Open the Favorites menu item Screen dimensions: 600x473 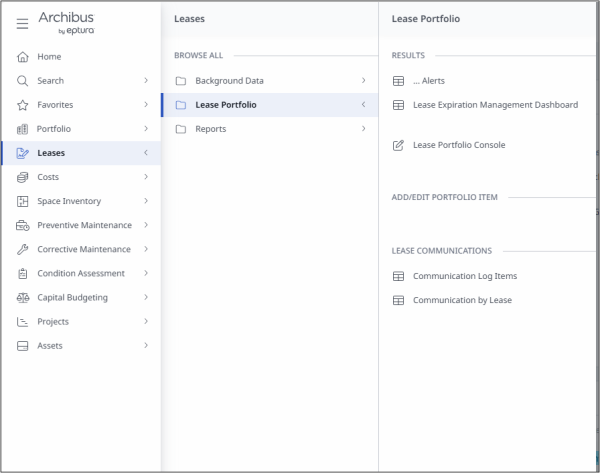coord(55,105)
